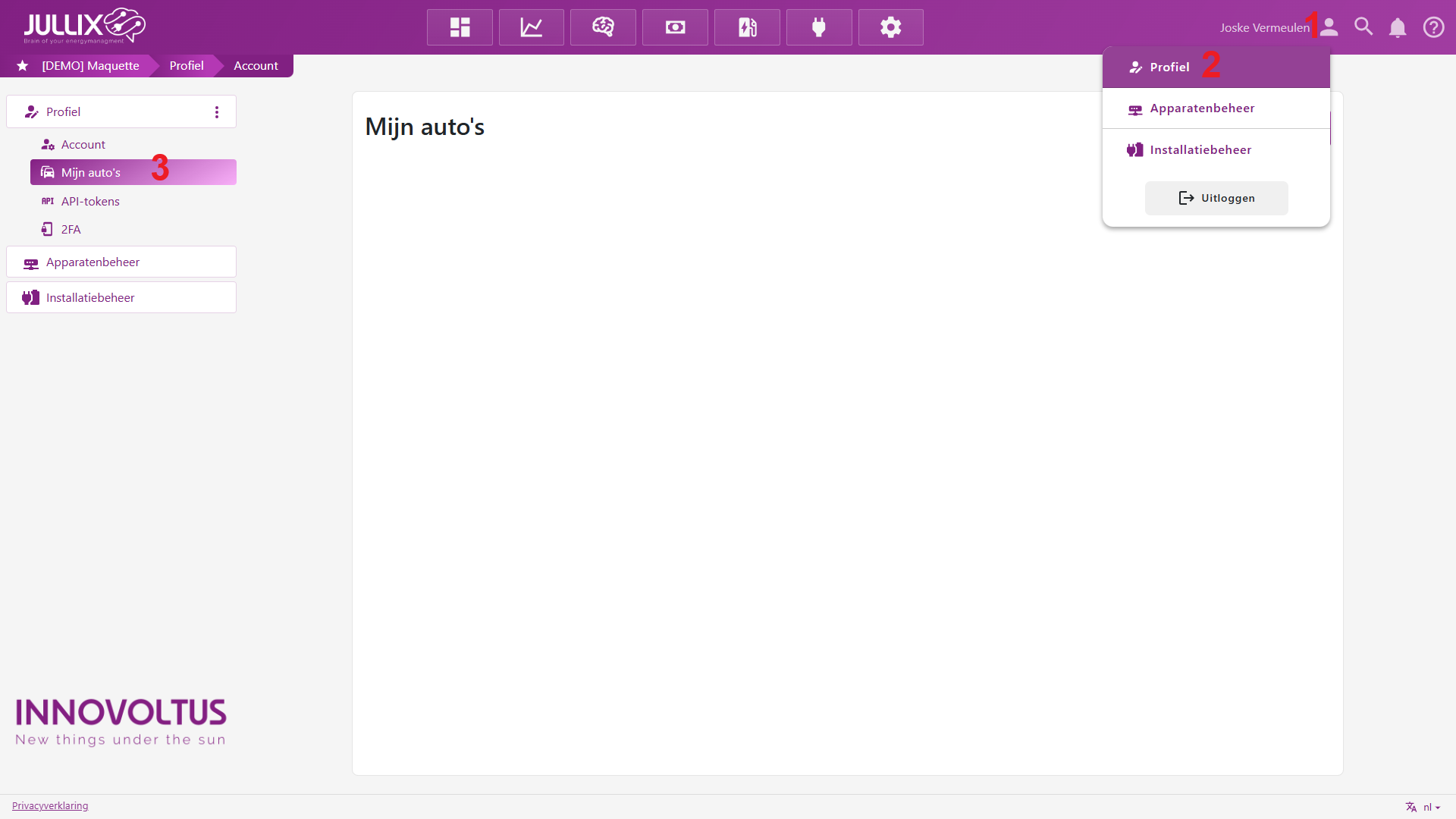This screenshot has height=819, width=1456.
Task: Open the dashboard tiles icon
Action: coord(460,27)
